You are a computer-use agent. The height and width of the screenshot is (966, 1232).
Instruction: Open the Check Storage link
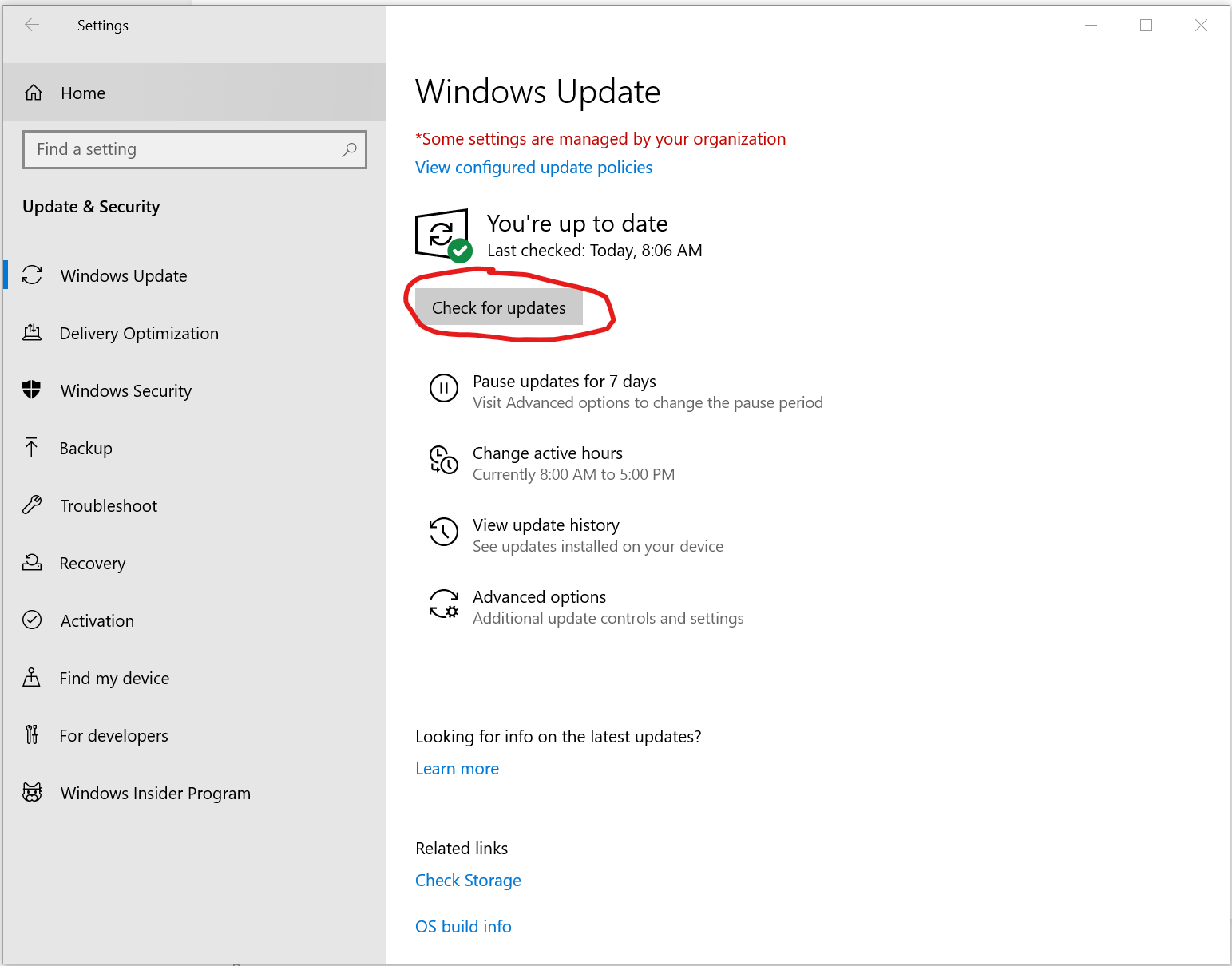468,881
